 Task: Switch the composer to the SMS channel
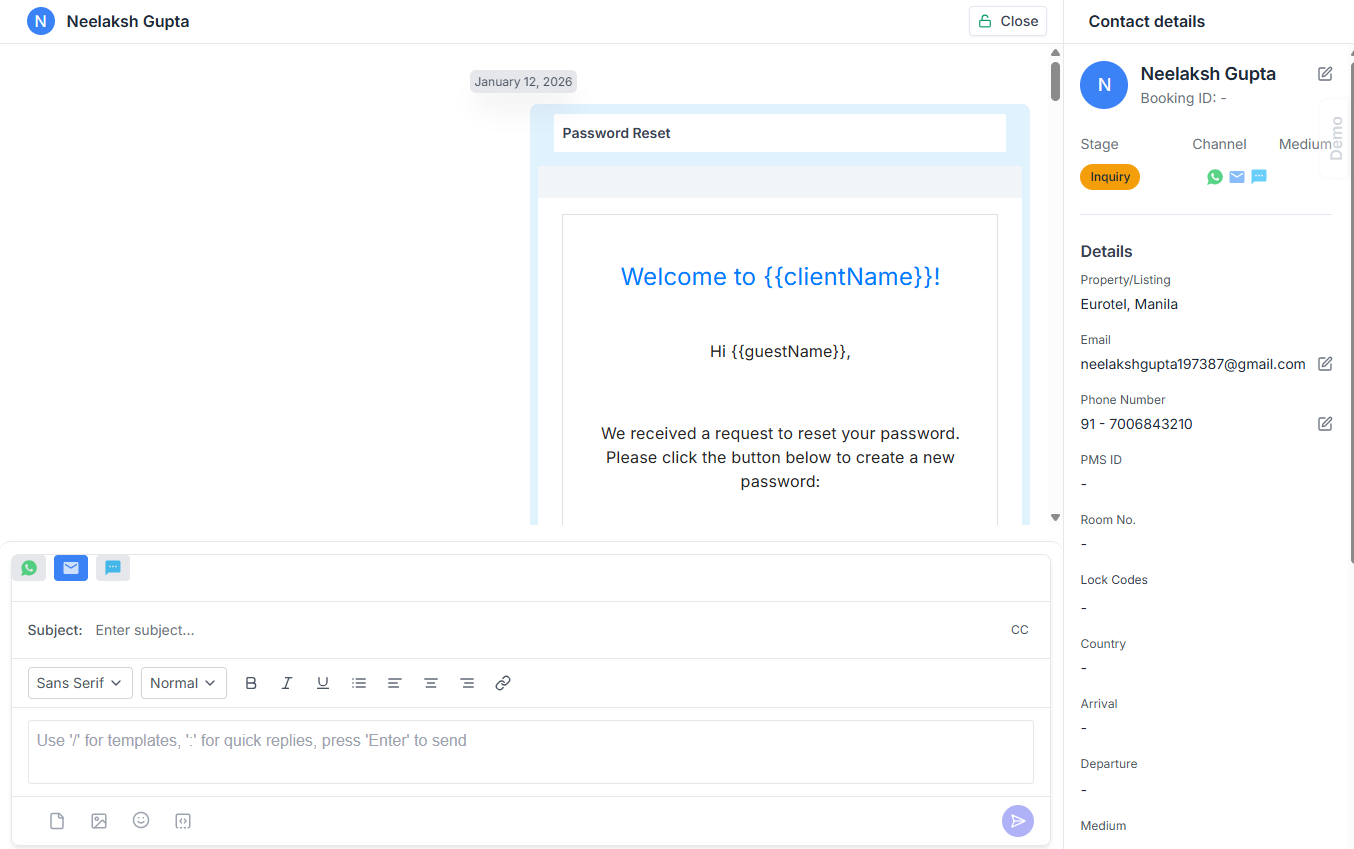click(113, 567)
